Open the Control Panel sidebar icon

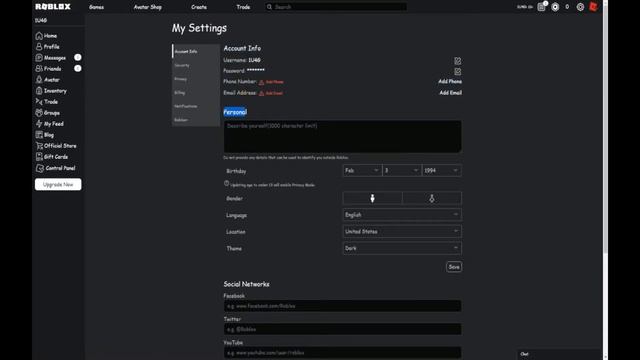coord(40,168)
